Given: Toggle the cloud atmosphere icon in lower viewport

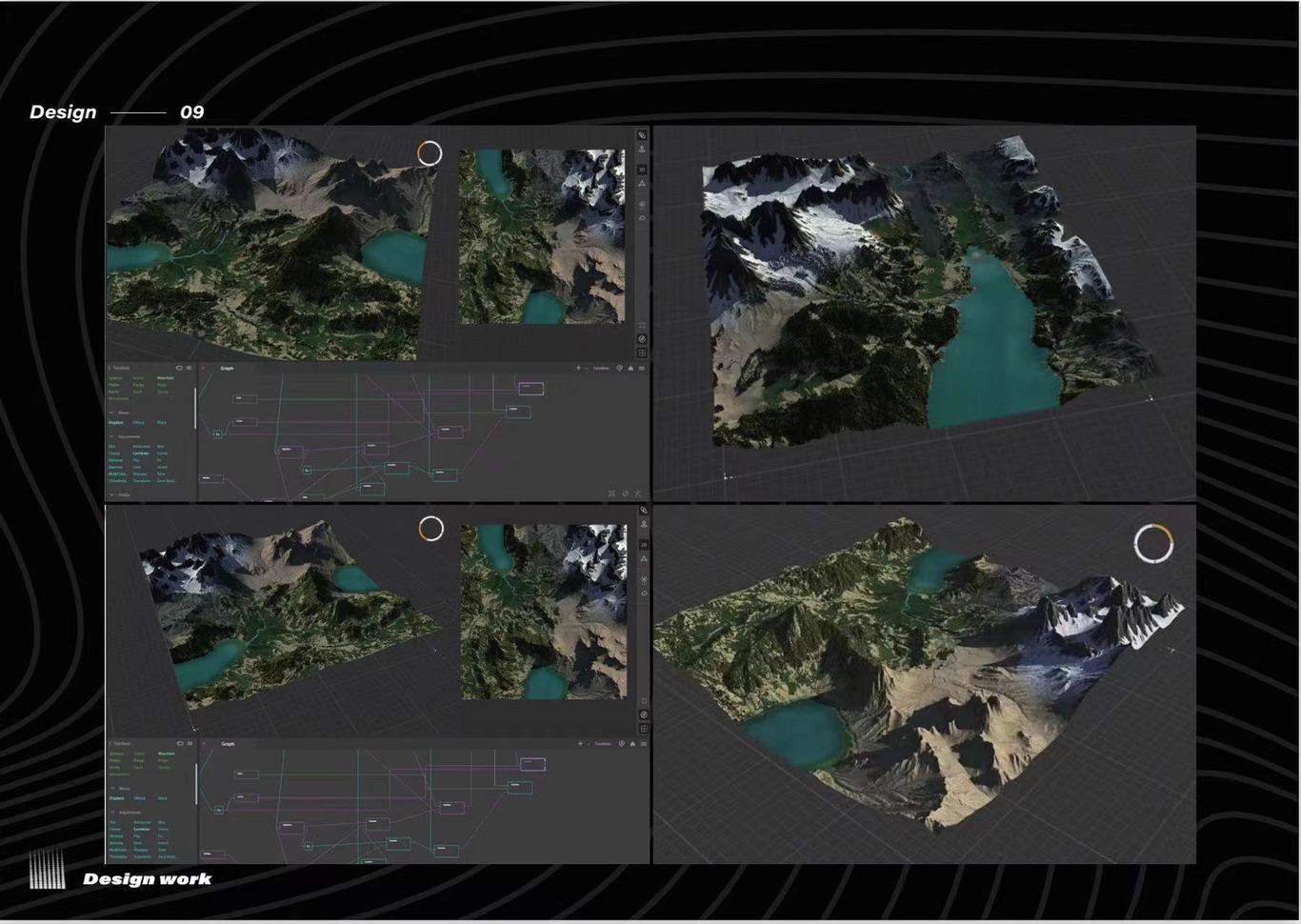Looking at the screenshot, I should pyautogui.click(x=644, y=593).
